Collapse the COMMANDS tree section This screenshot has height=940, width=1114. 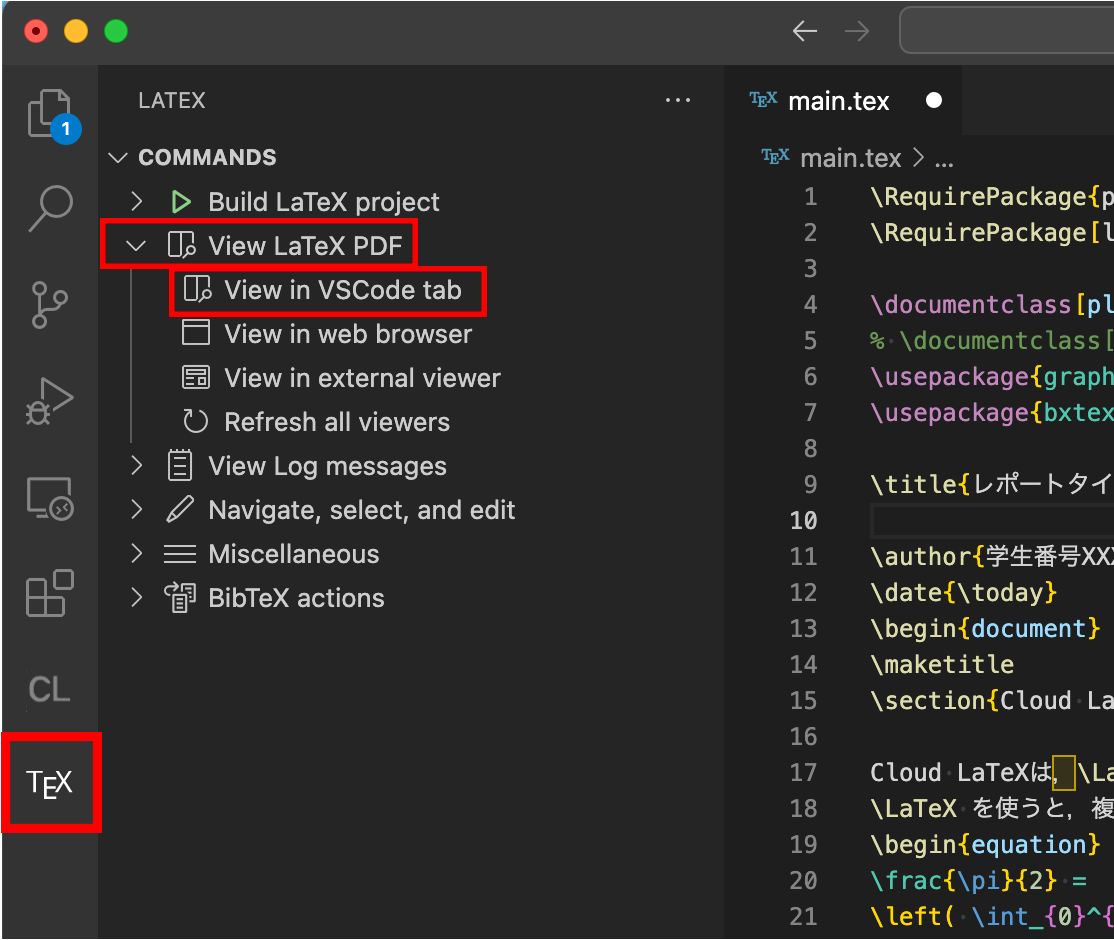pos(118,157)
